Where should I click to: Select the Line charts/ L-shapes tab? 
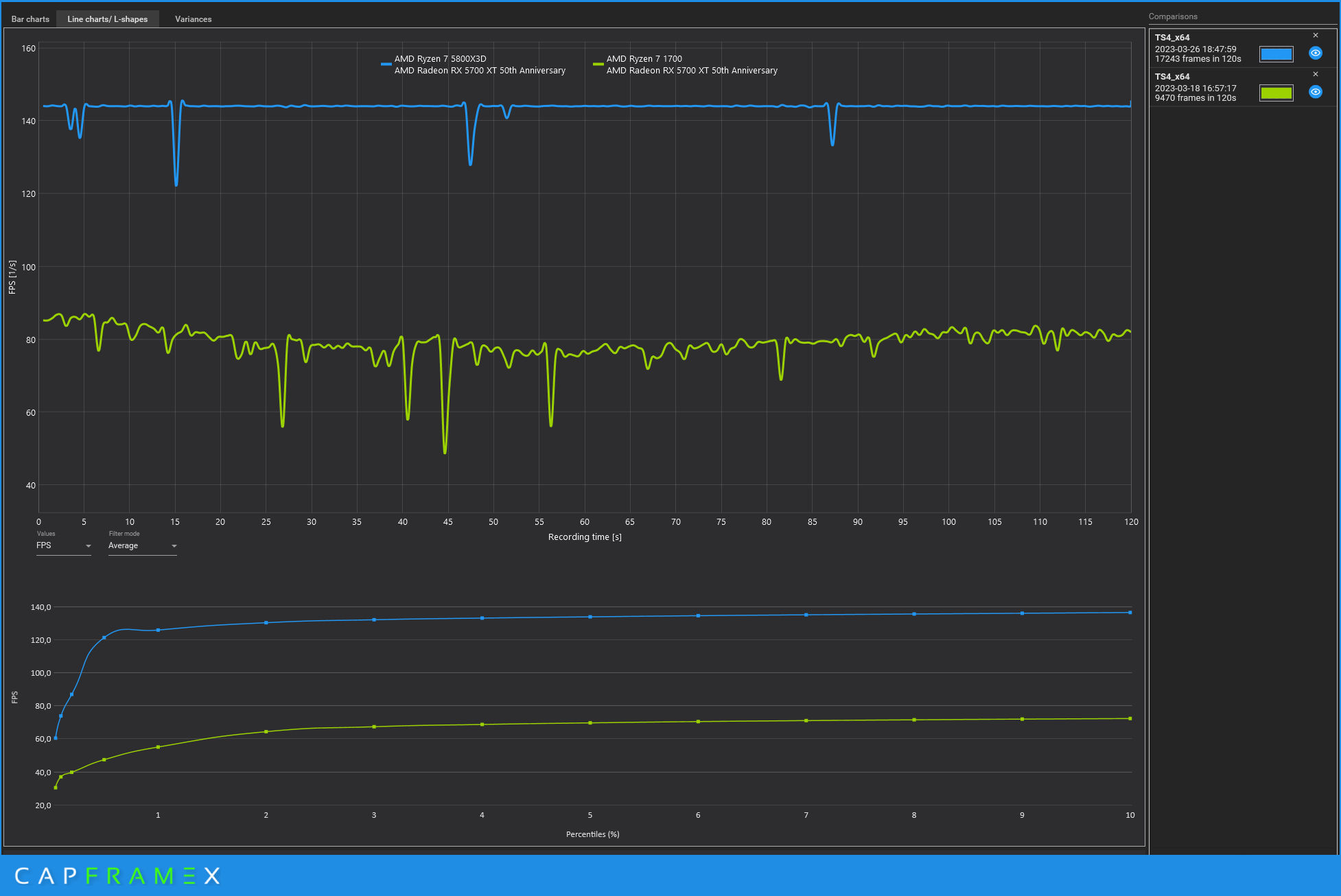point(107,19)
